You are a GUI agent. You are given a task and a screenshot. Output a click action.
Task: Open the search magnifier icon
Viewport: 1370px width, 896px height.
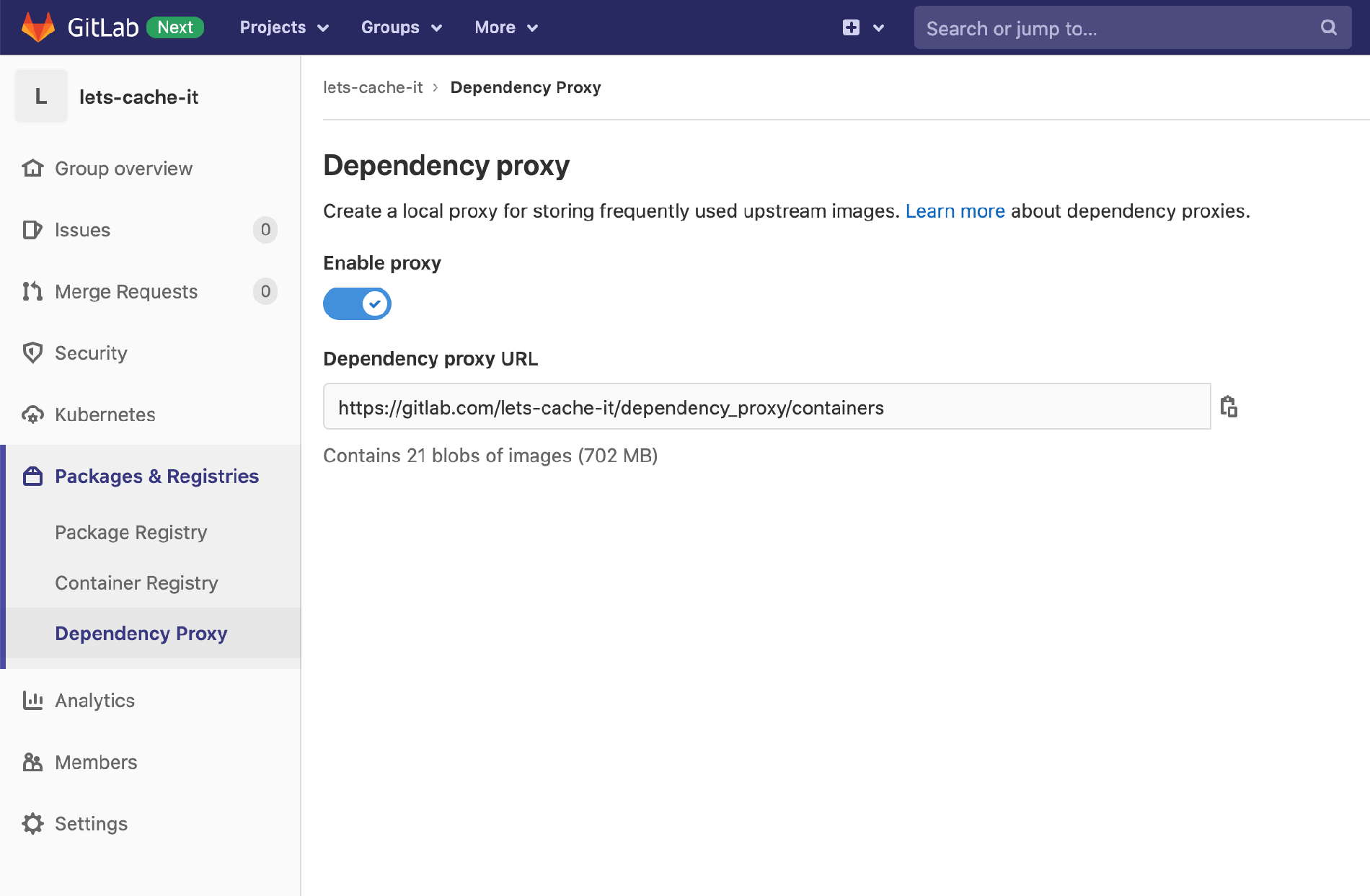(1328, 27)
